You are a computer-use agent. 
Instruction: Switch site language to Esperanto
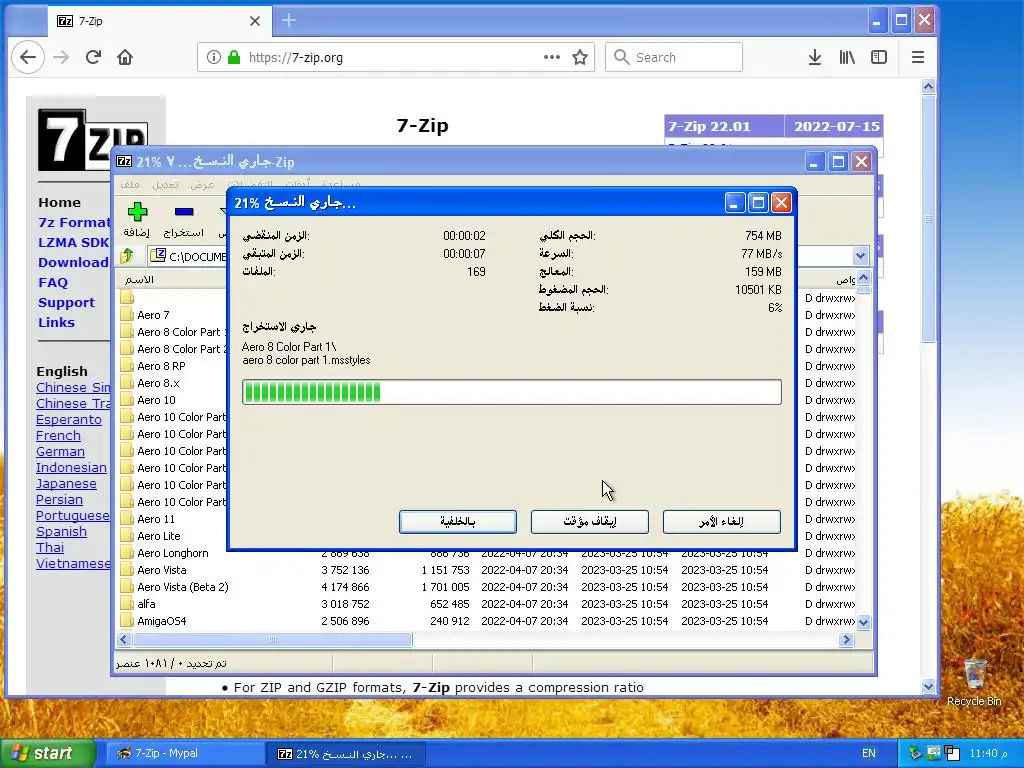69,419
